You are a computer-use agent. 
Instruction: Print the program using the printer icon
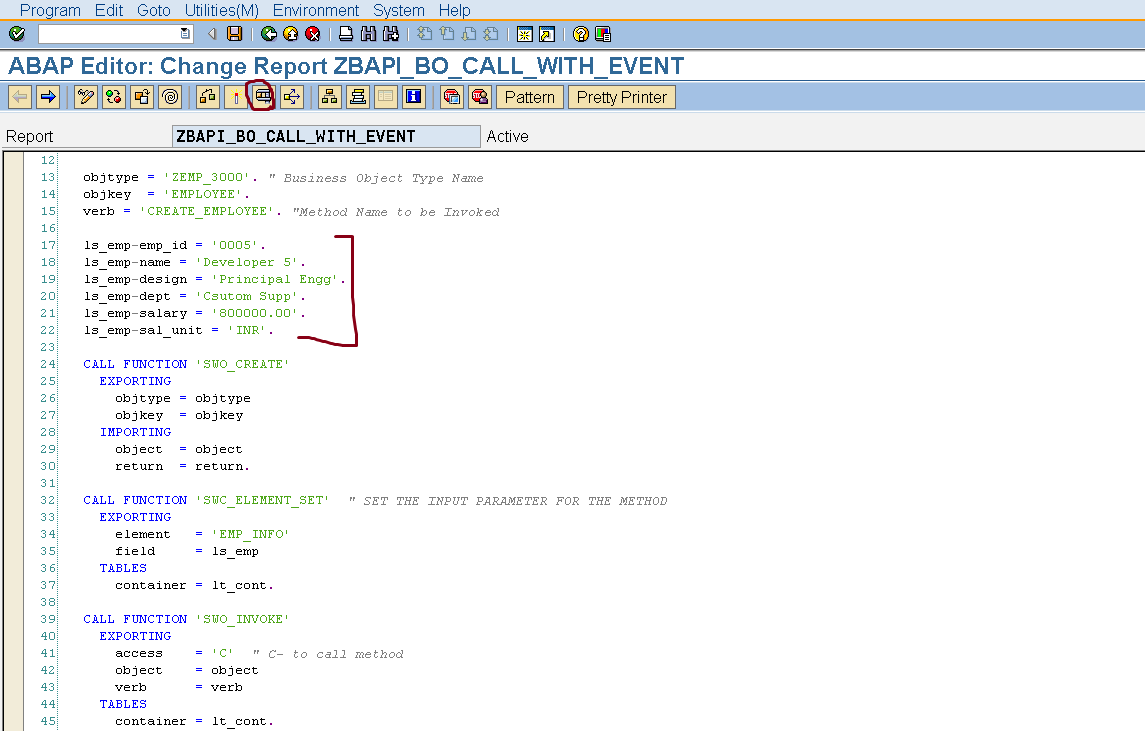click(346, 34)
